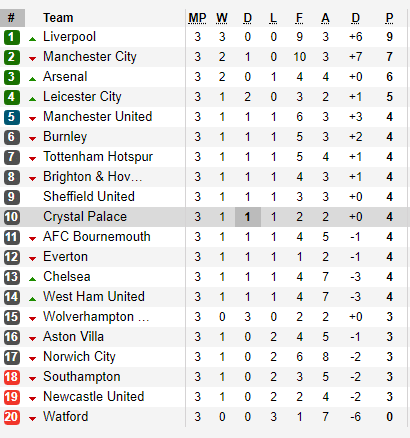
Task: Click the P points column header
Action: [389, 18]
